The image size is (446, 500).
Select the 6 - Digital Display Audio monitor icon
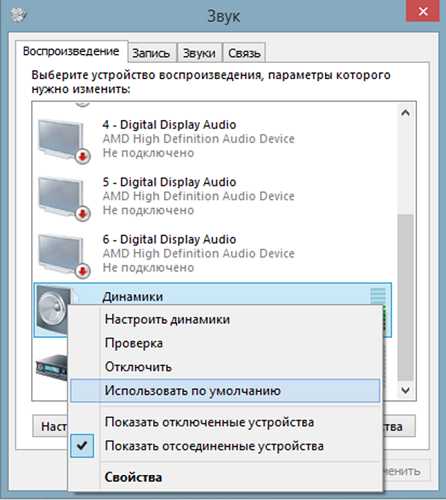coord(63,256)
